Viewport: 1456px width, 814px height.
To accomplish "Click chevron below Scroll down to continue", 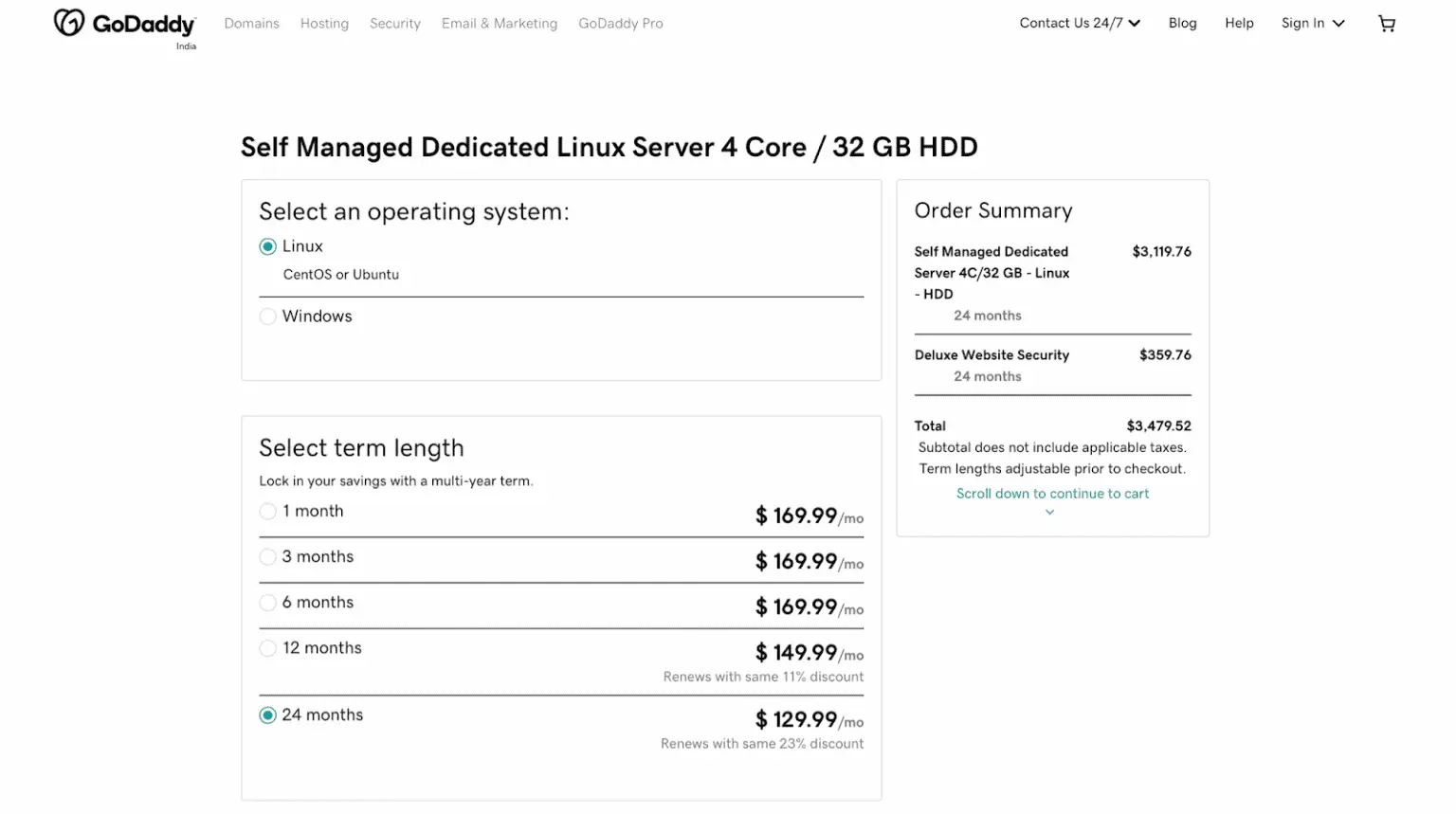I will [x=1049, y=513].
